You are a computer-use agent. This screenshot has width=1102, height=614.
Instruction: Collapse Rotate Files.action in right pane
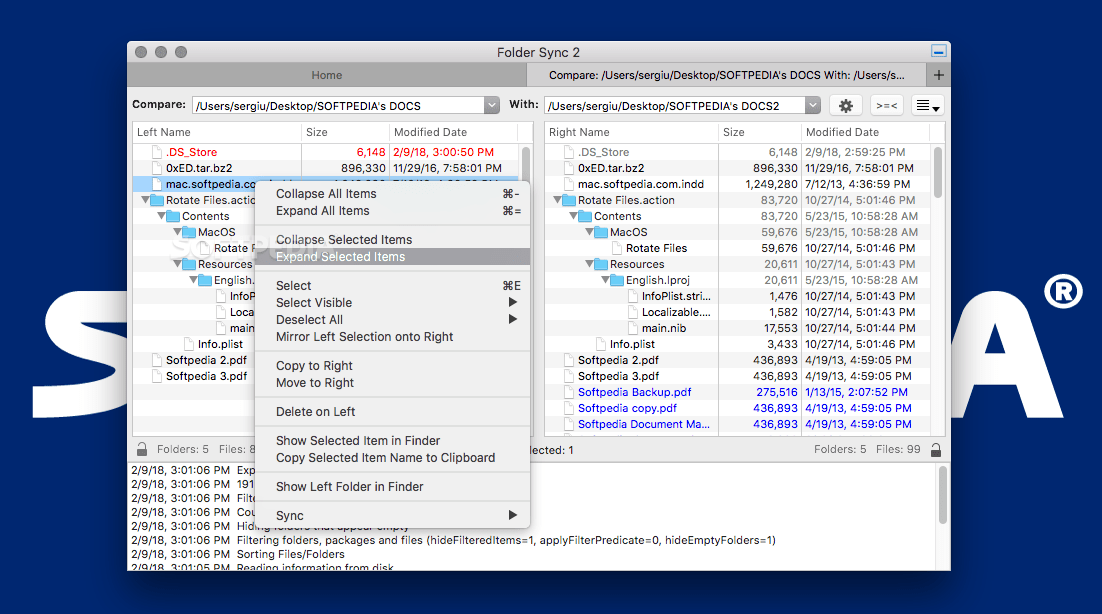pos(557,200)
